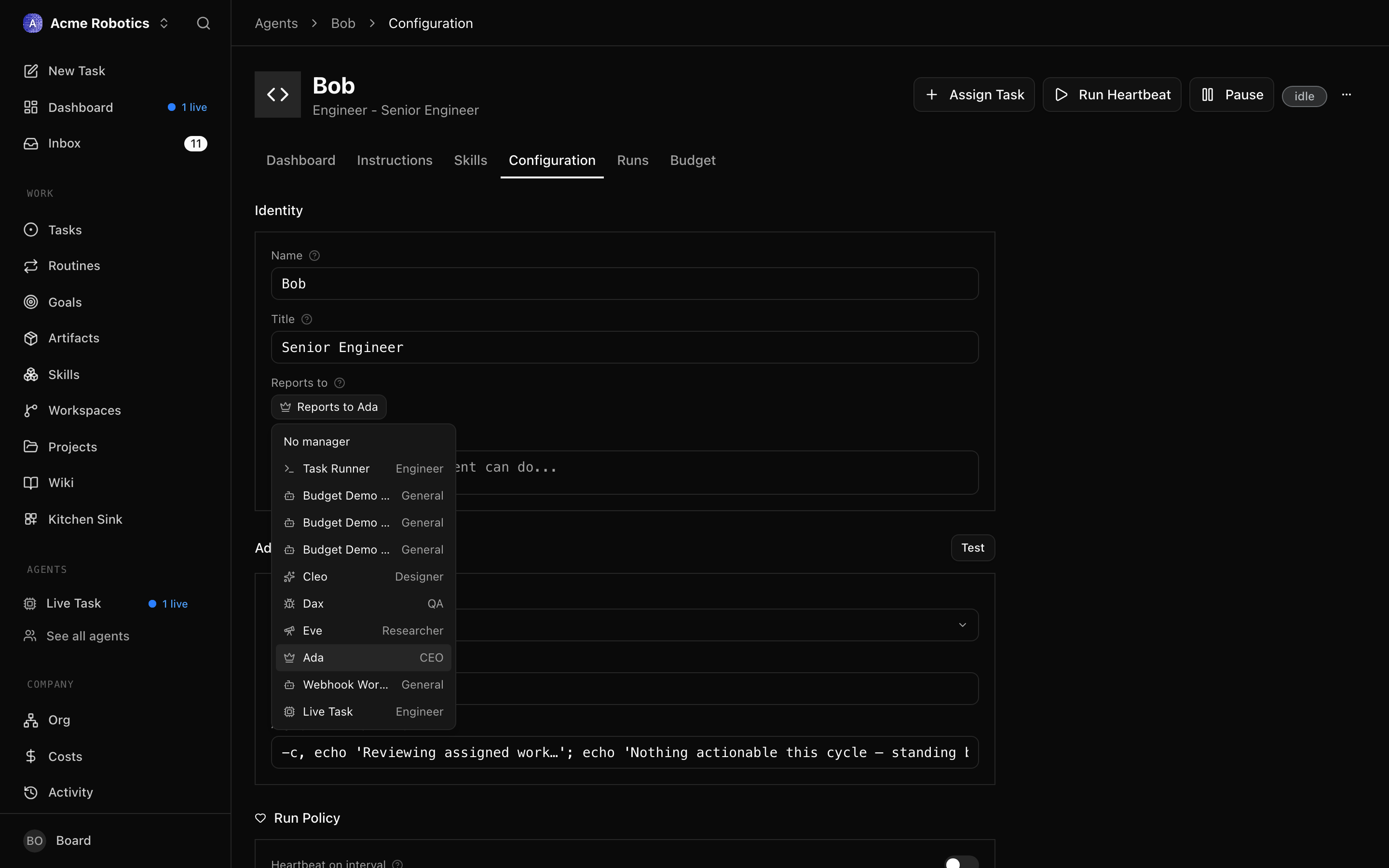The height and width of the screenshot is (868, 1389).
Task: Click the Artifacts cube icon
Action: 31,338
